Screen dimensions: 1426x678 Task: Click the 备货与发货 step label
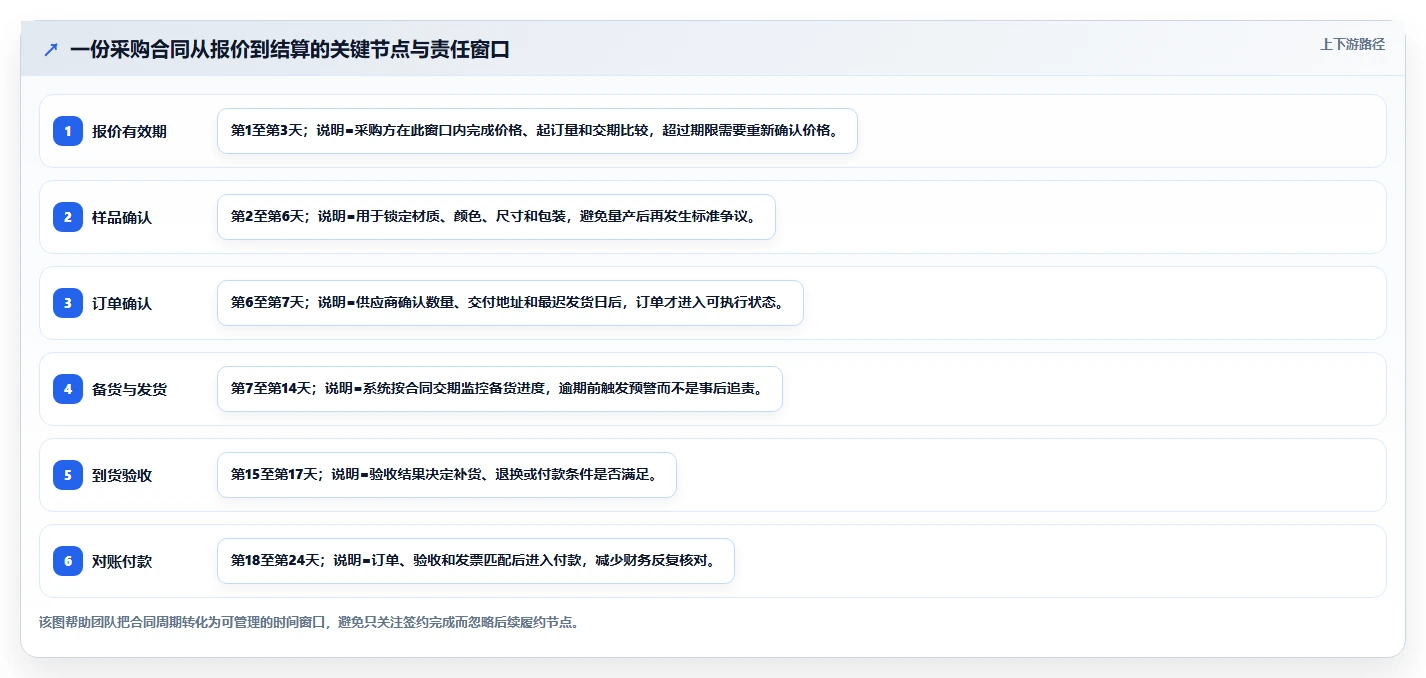(129, 389)
